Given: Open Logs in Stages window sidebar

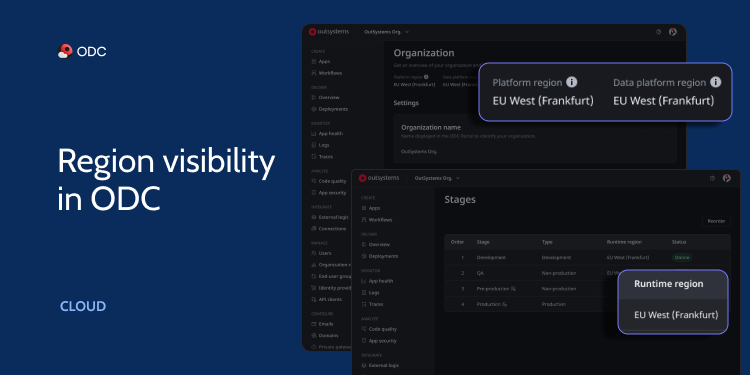Looking at the screenshot, I should 370,292.
